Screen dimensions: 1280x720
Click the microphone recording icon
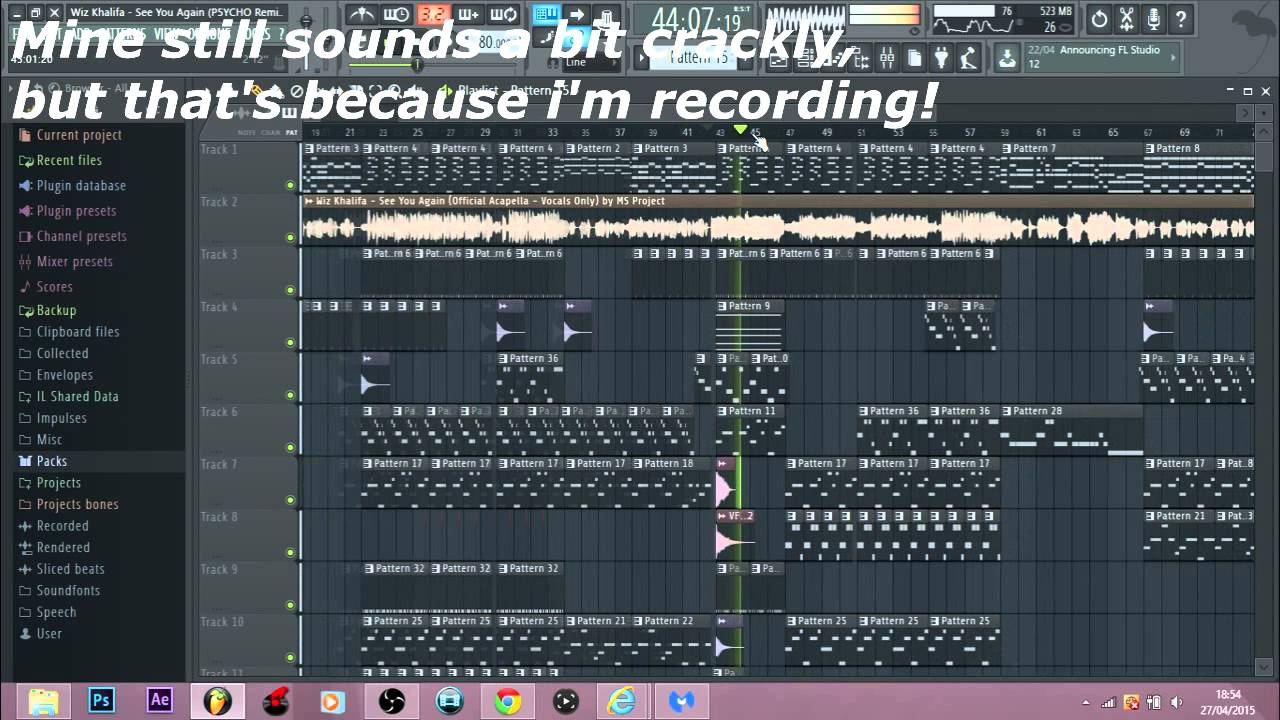pos(1153,18)
